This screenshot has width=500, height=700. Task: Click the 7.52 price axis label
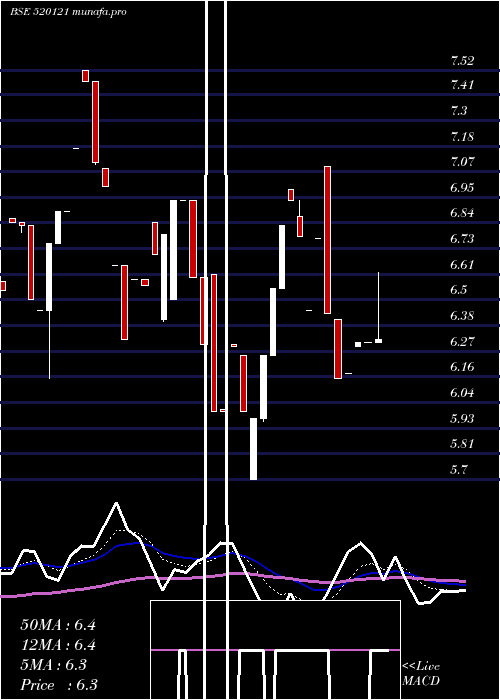[x=462, y=61]
